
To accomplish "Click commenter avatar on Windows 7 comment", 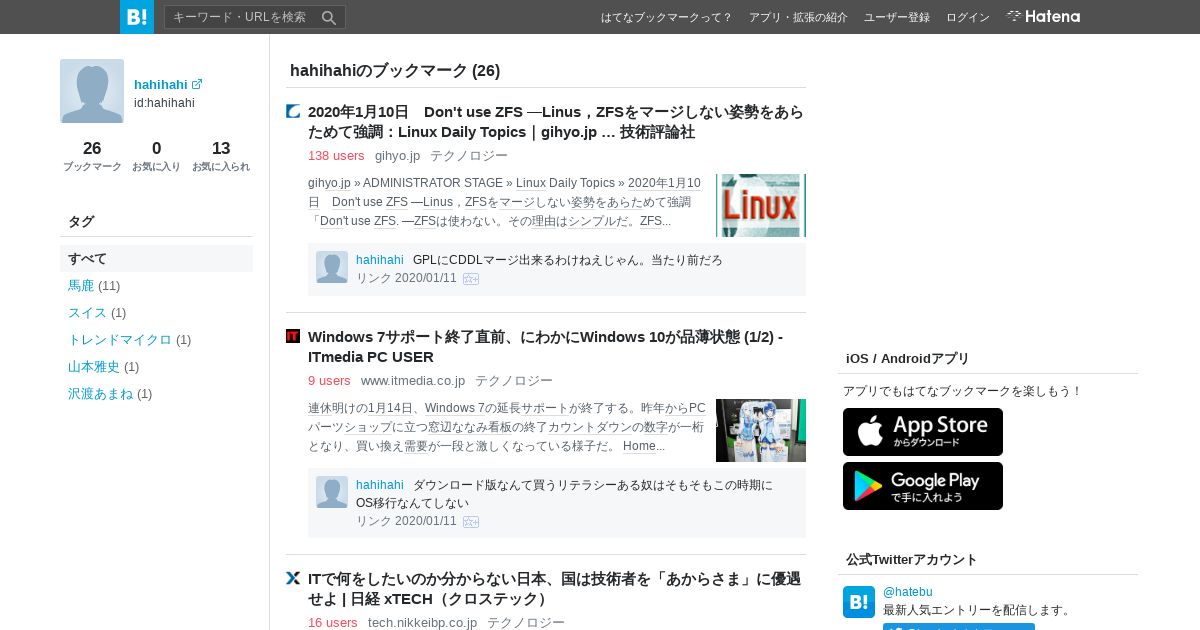I will point(332,492).
